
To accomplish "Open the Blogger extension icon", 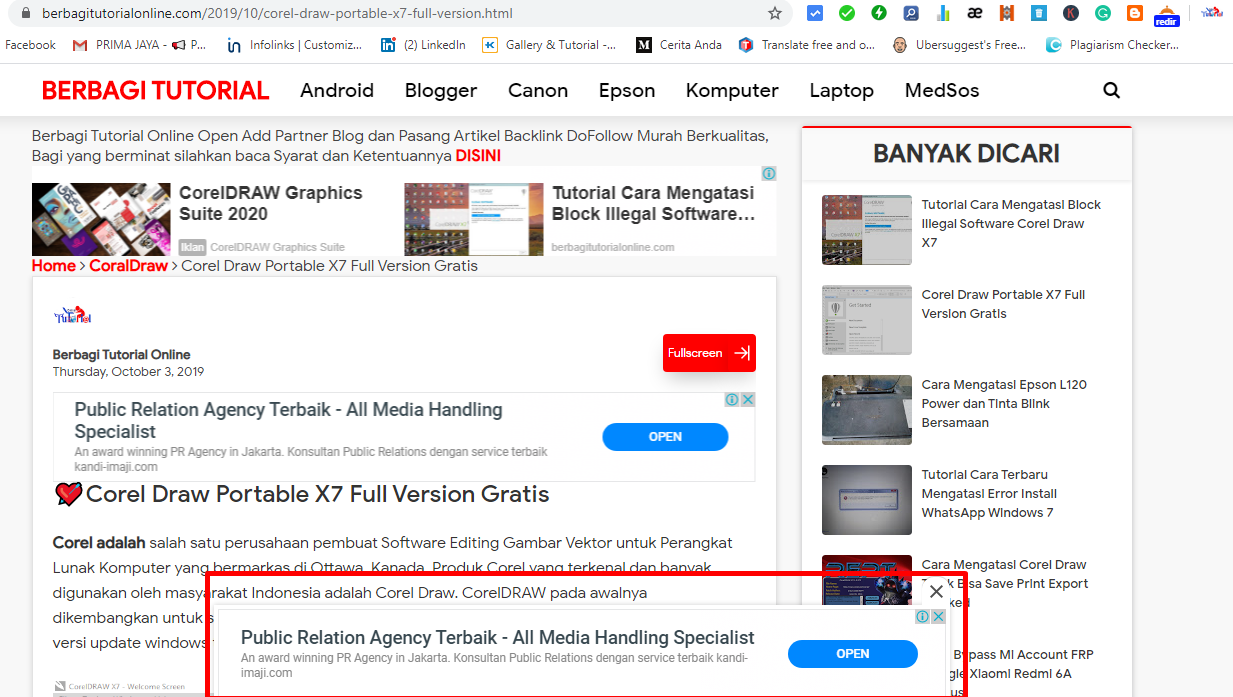I will [1135, 13].
